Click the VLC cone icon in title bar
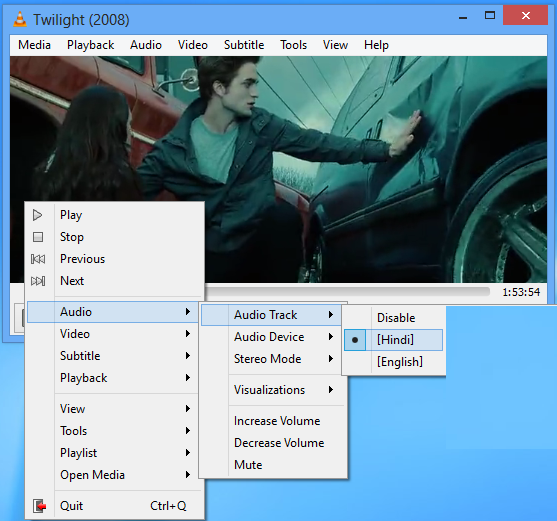Image resolution: width=557 pixels, height=521 pixels. coord(20,19)
